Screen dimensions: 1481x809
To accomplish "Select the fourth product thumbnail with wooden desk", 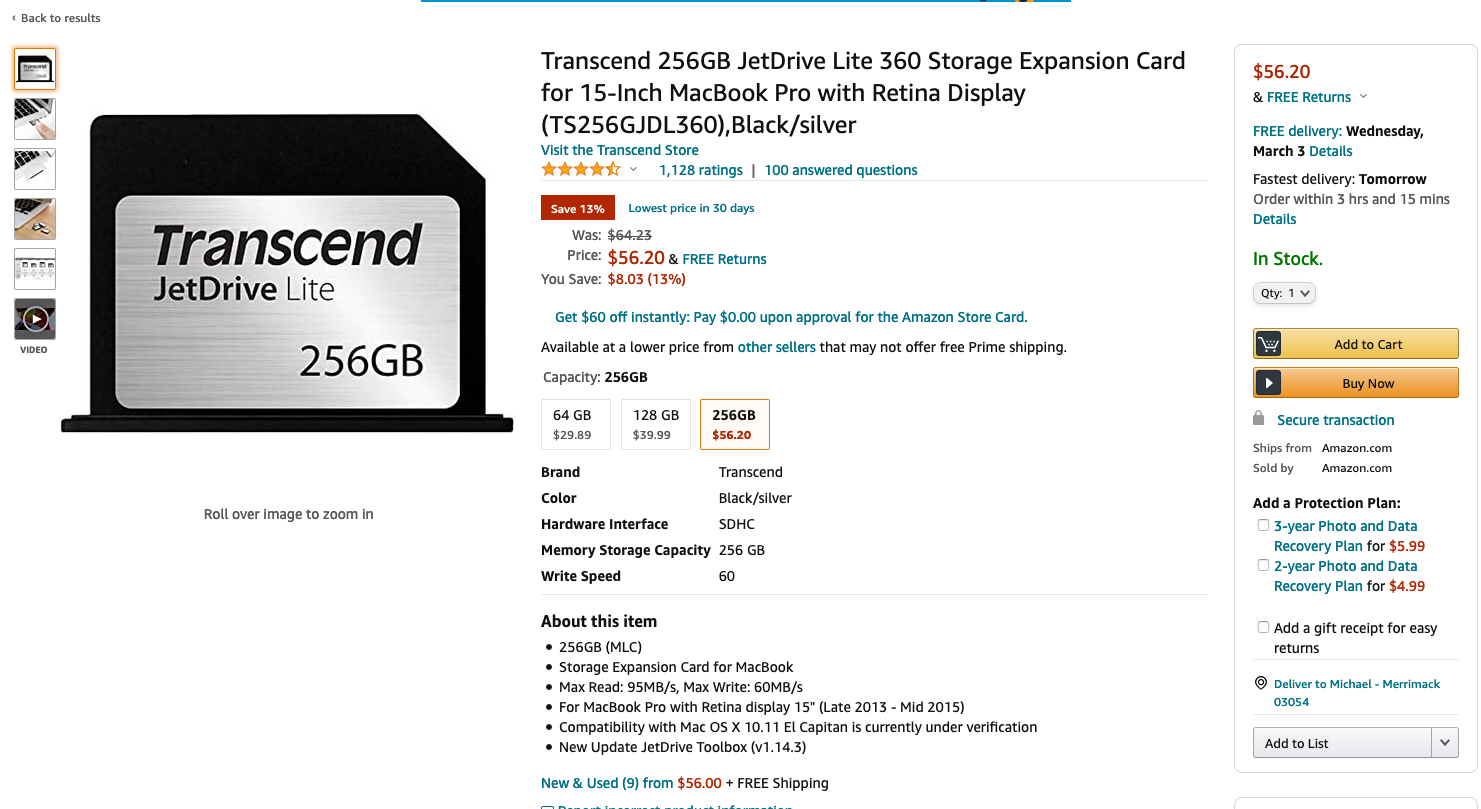I will (x=35, y=219).
